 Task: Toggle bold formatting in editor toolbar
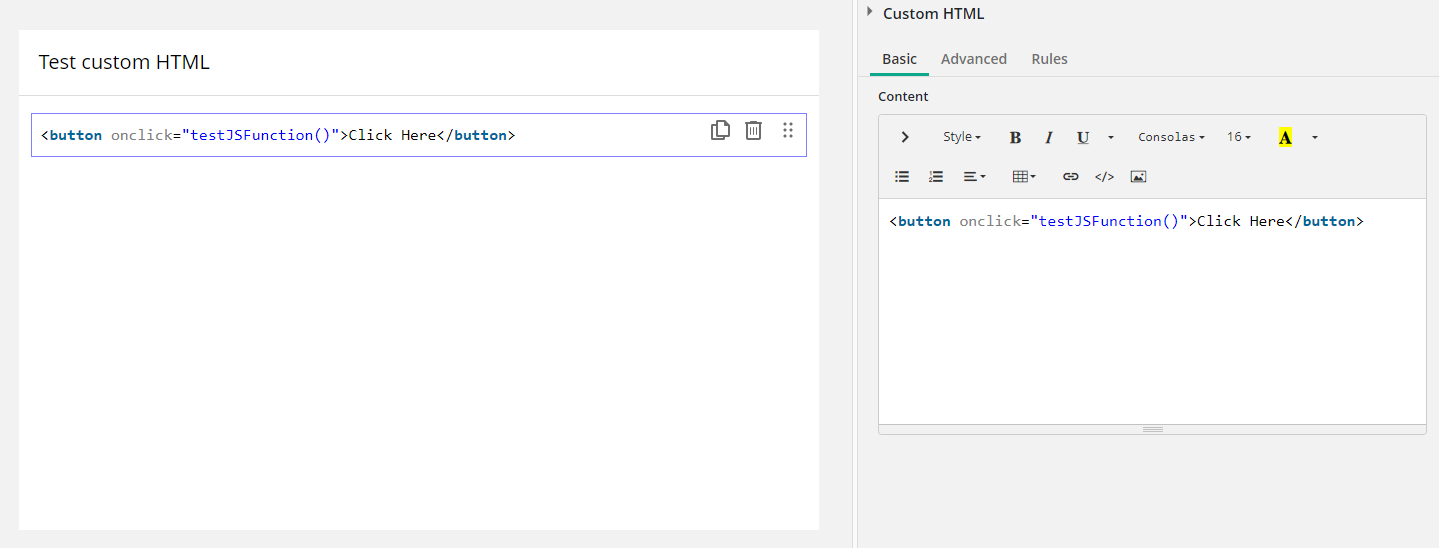[1015, 137]
